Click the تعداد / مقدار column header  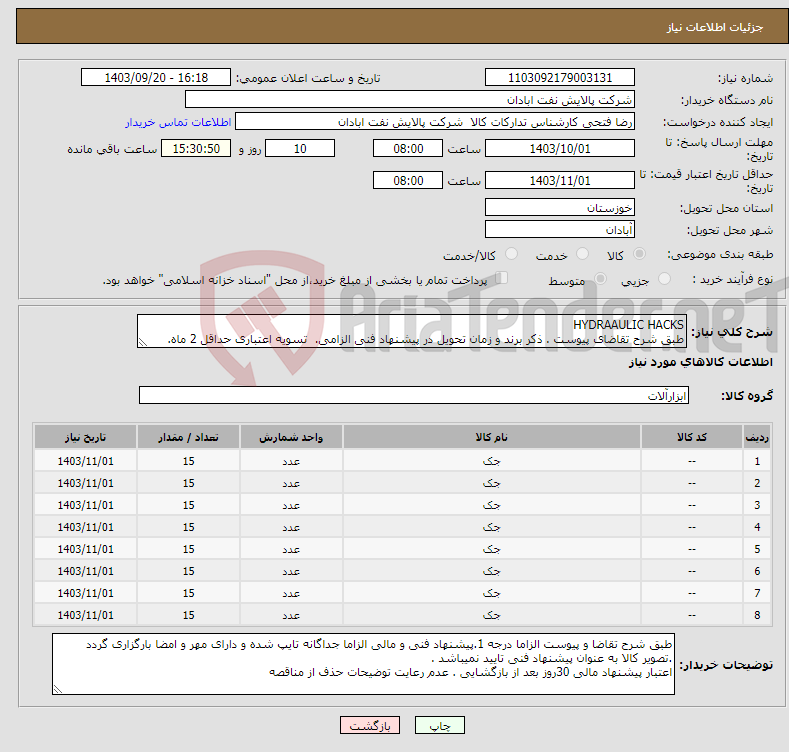click(188, 437)
